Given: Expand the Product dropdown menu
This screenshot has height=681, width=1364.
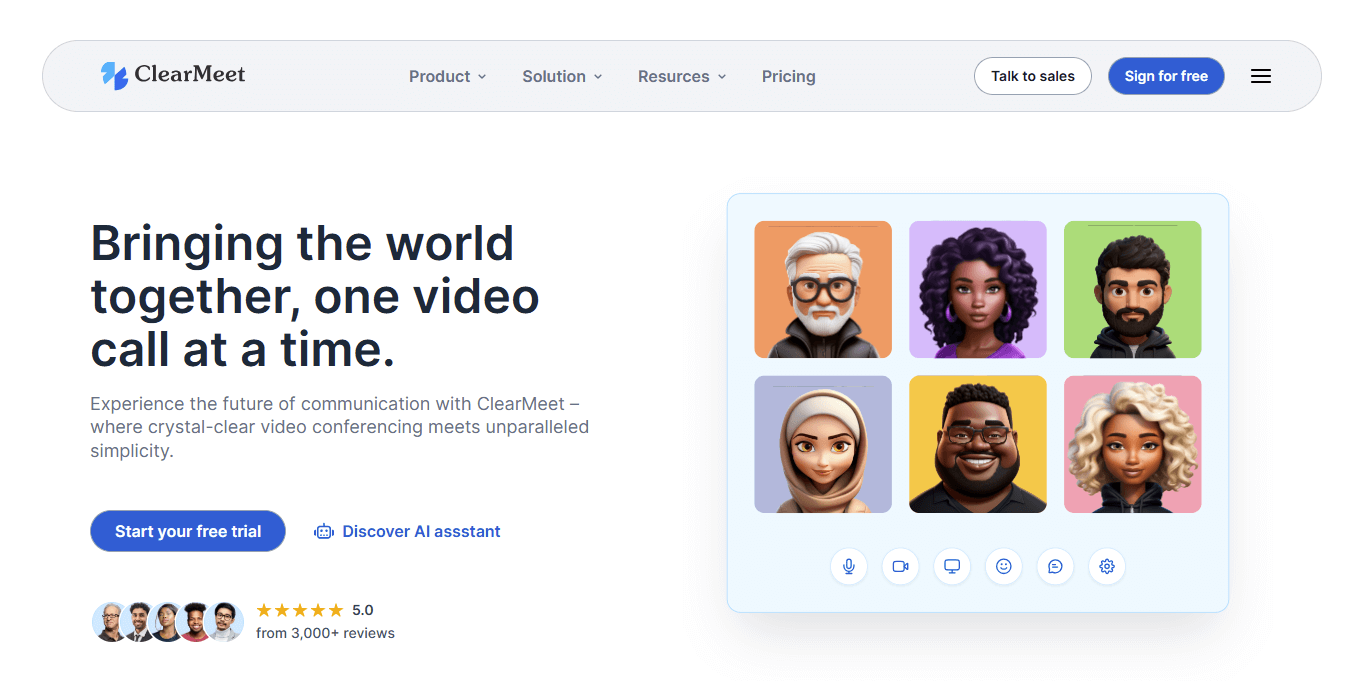Looking at the screenshot, I should click(447, 76).
